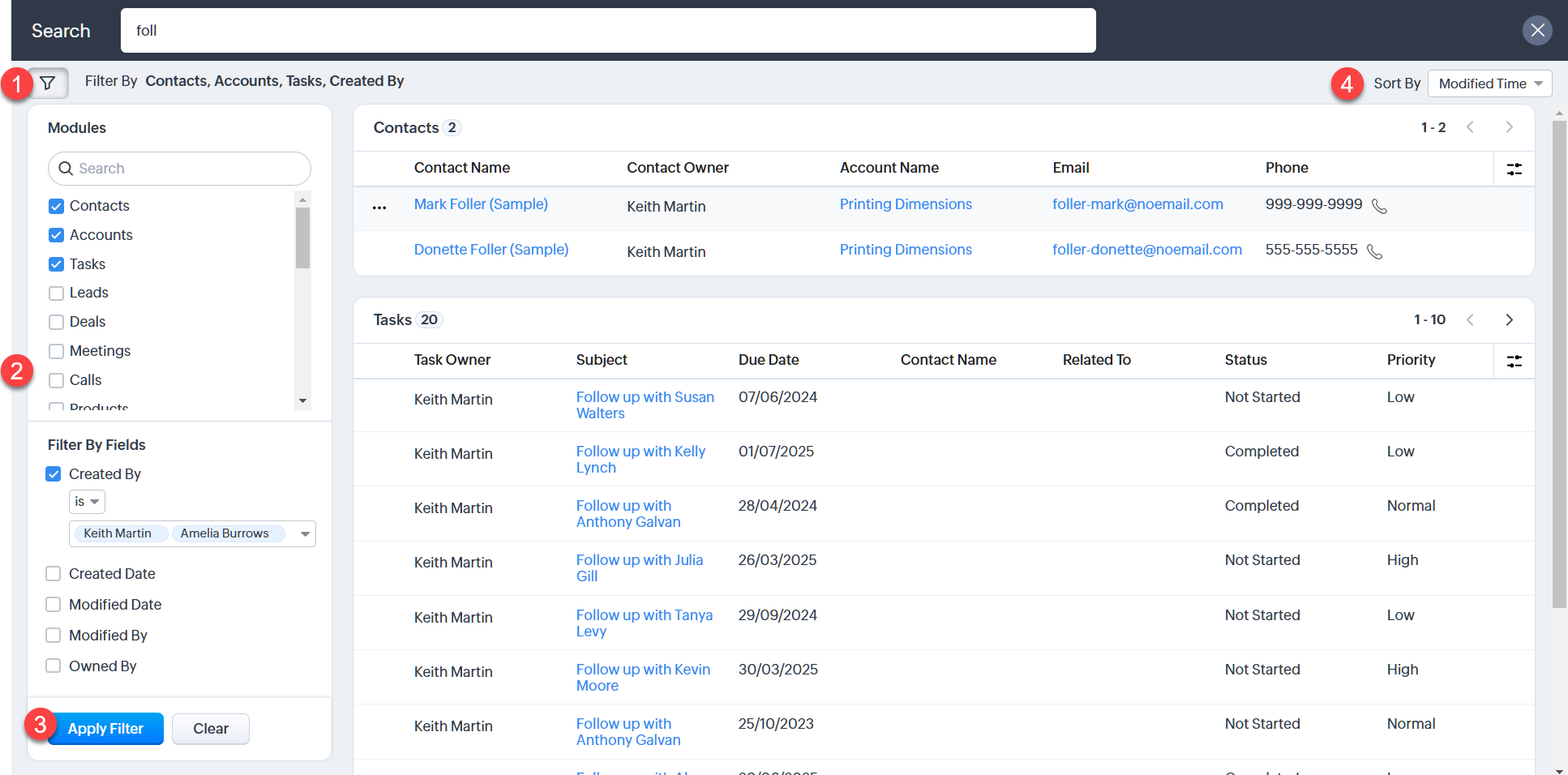This screenshot has width=1568, height=775.
Task: Call Mark Foller using phone icon
Action: coord(1379,207)
